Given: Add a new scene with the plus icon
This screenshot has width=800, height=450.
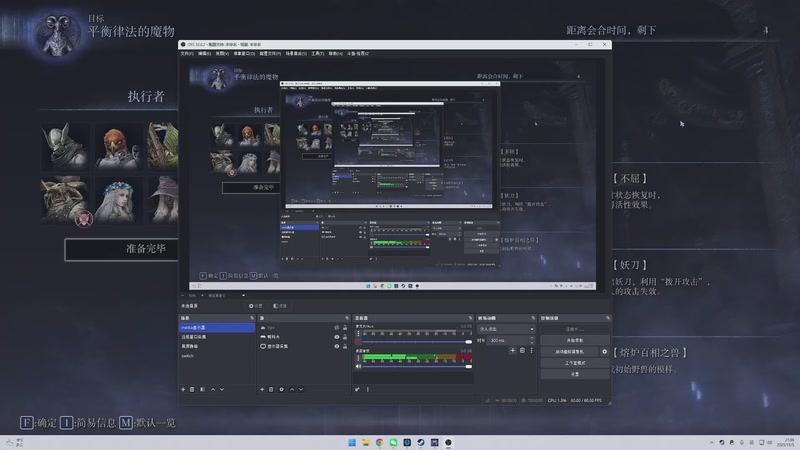Looking at the screenshot, I should (183, 389).
